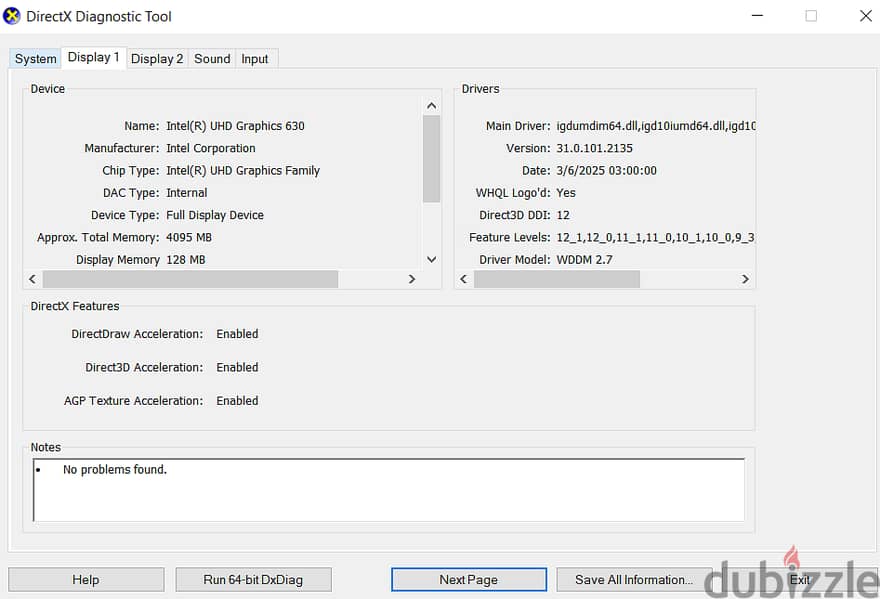The image size is (880, 599).
Task: Click Device panel vertical scrollbar thumb
Action: point(431,158)
